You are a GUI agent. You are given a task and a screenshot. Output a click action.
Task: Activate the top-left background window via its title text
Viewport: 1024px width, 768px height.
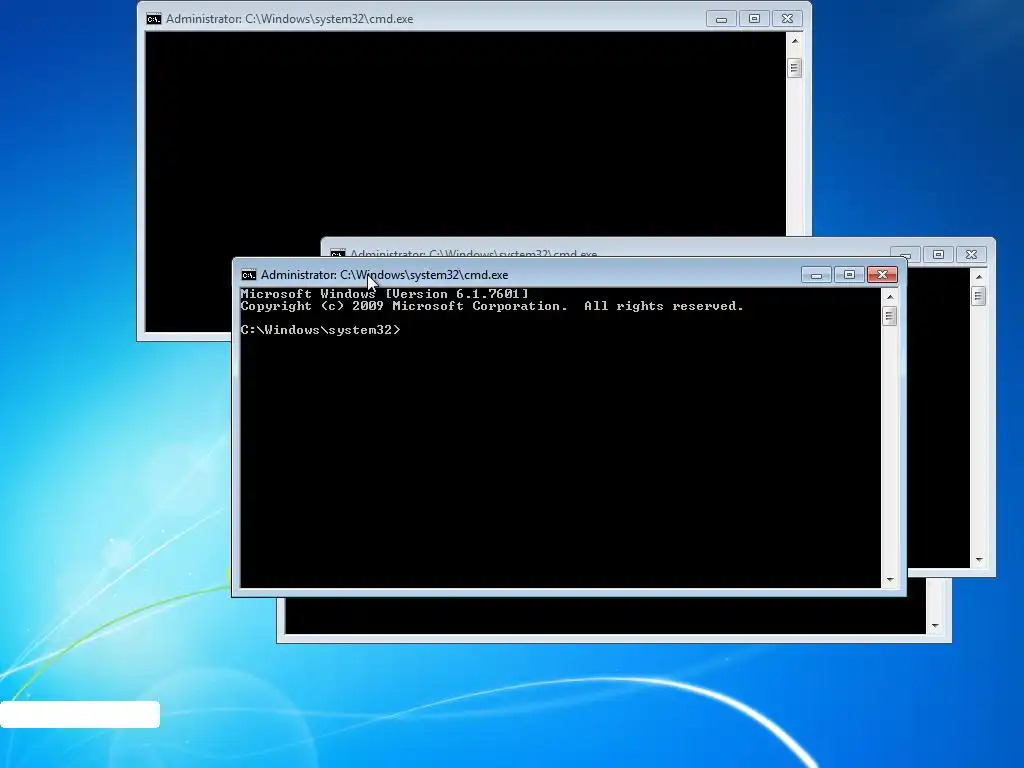[289, 19]
